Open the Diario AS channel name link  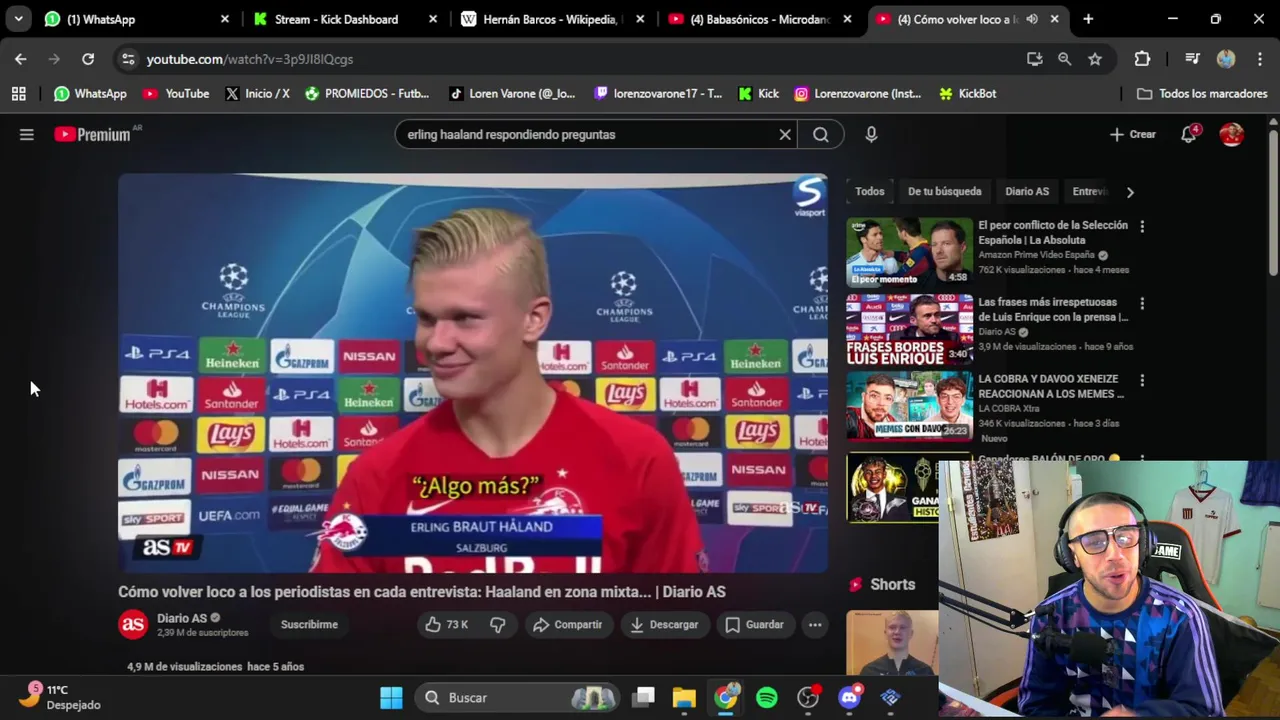(x=182, y=618)
